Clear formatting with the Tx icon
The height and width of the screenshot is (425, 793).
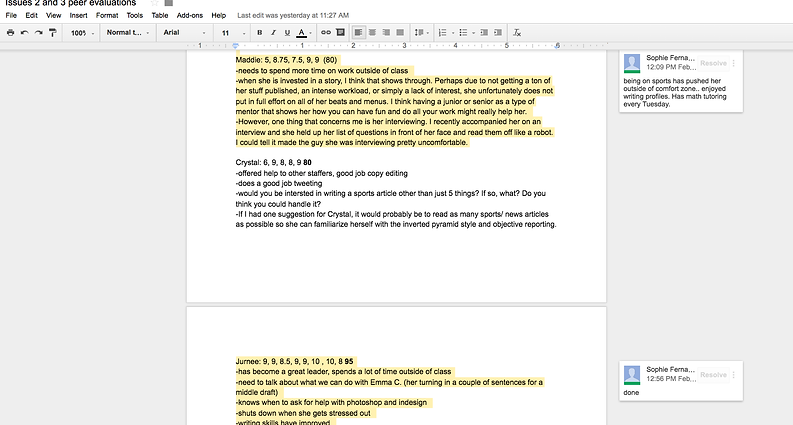point(517,33)
